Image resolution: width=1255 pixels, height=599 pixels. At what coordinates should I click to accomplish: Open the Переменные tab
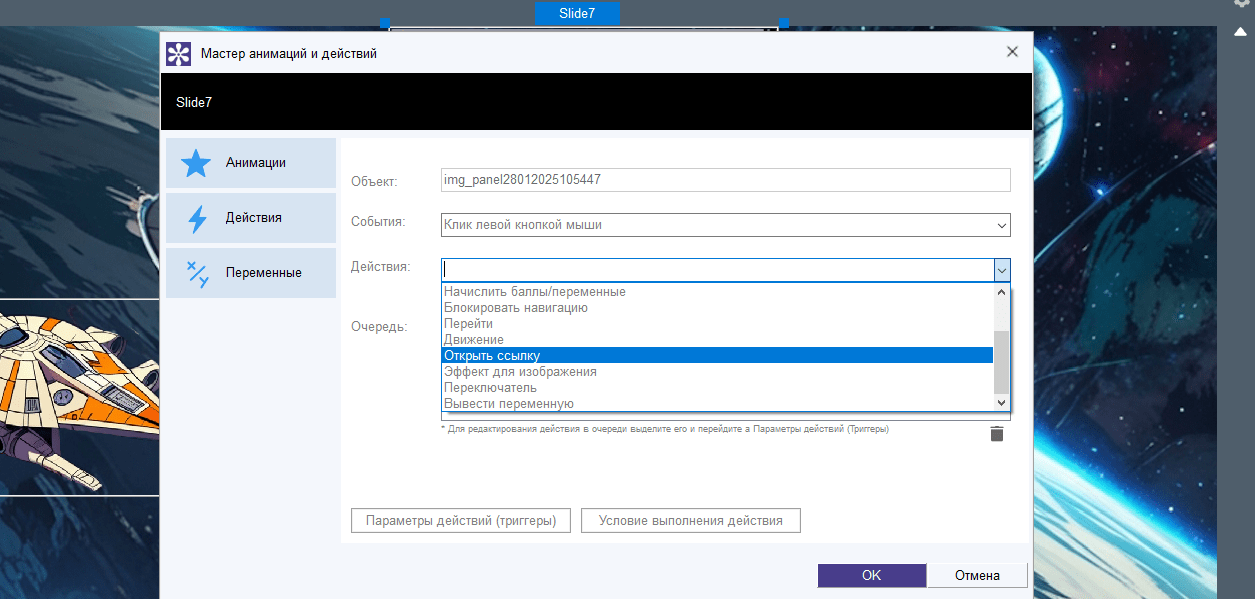[251, 273]
